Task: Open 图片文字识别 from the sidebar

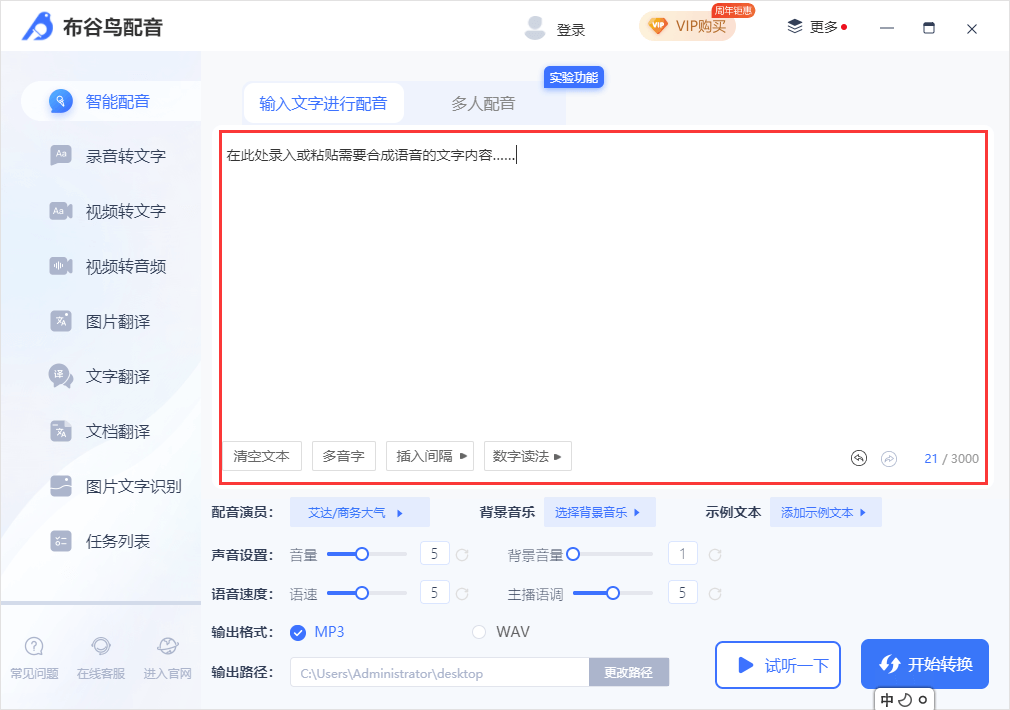Action: (100, 487)
